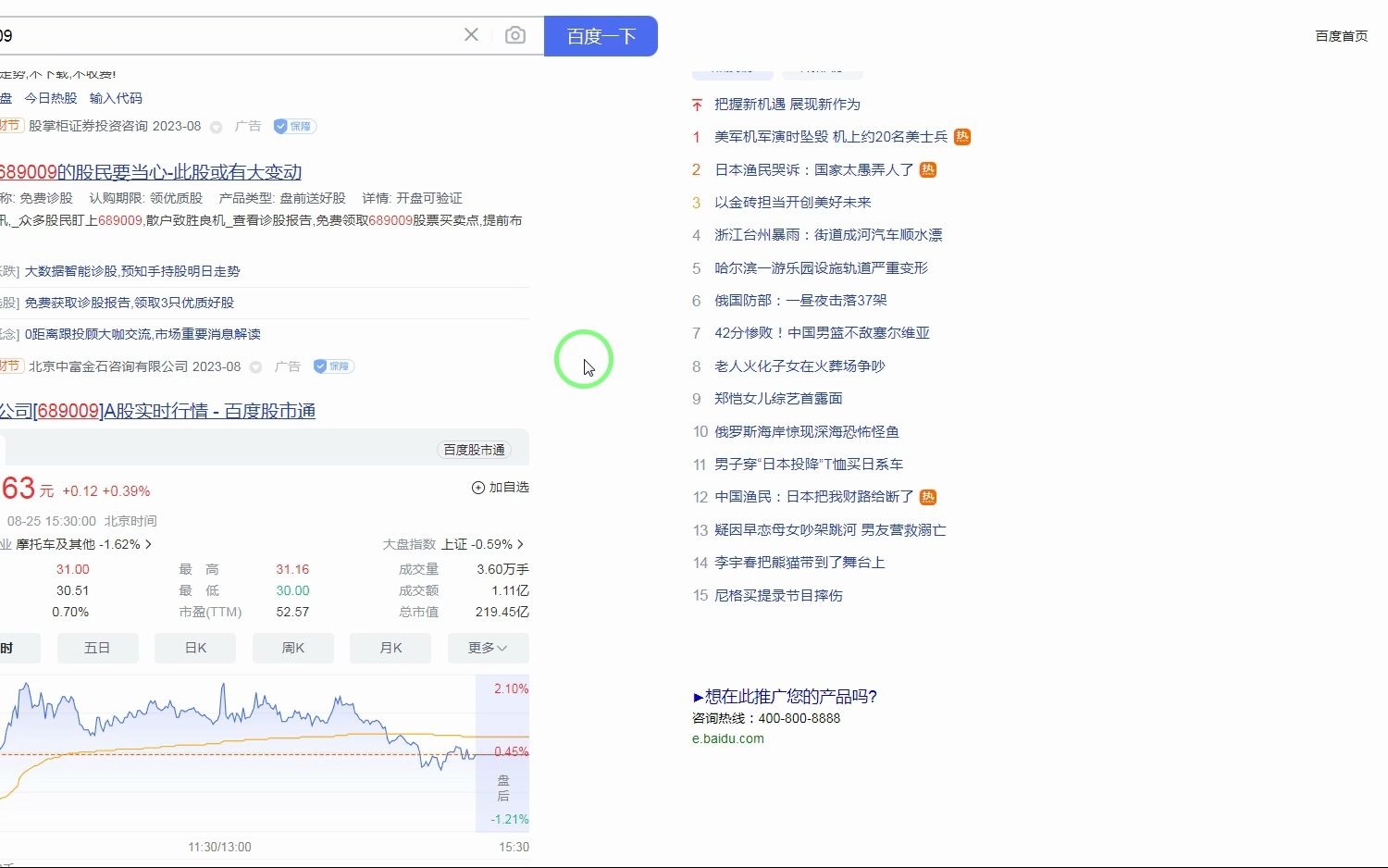
Task: Expand 大盘指数 上证 chevron
Action: point(521,544)
